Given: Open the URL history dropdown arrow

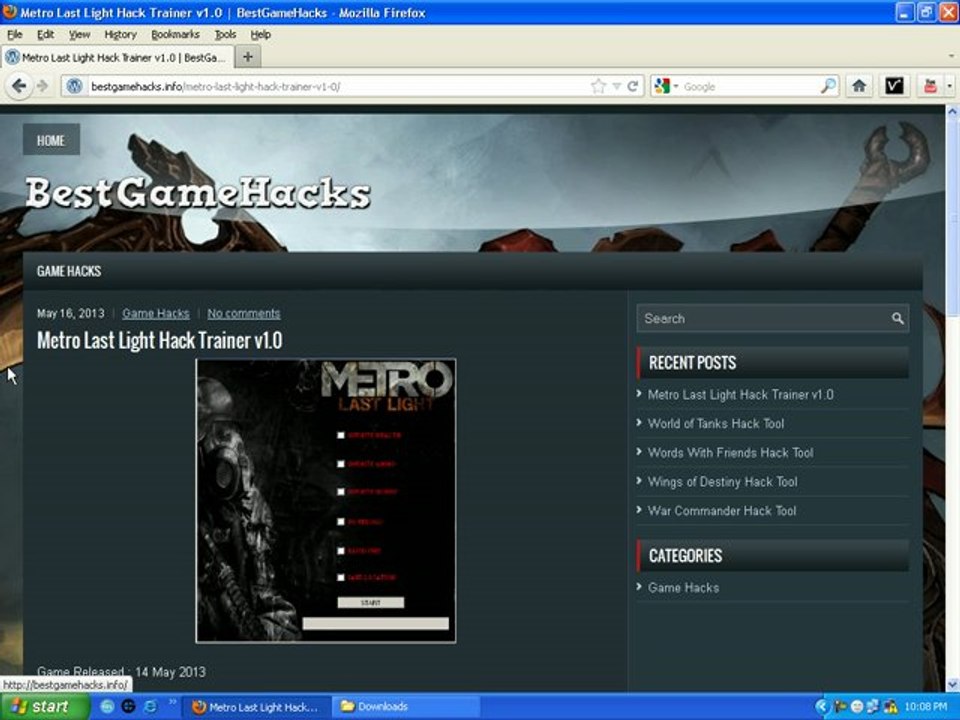Looking at the screenshot, I should point(617,86).
